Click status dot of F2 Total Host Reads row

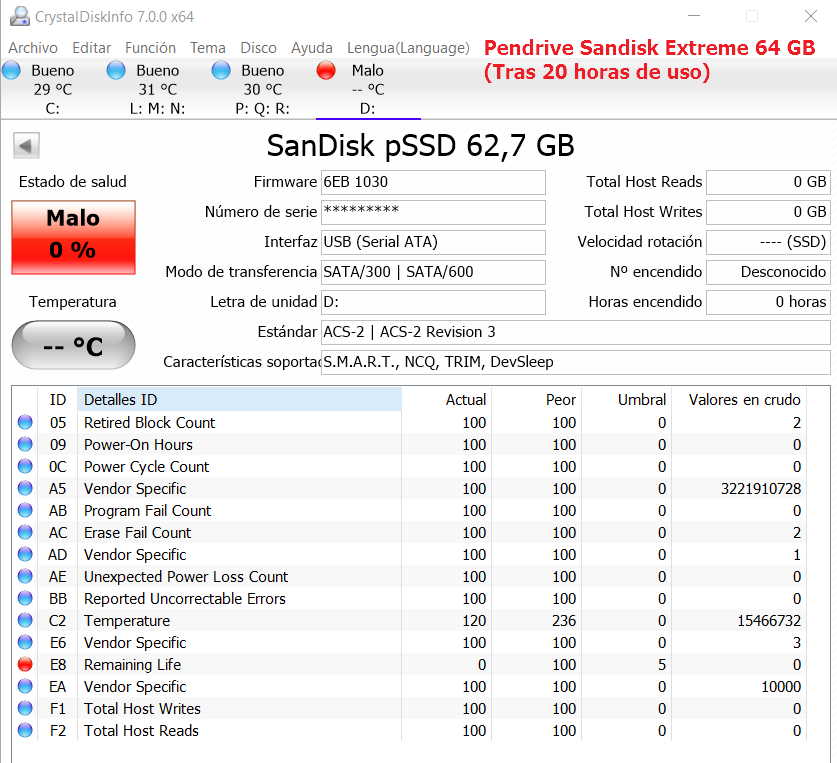(x=25, y=730)
